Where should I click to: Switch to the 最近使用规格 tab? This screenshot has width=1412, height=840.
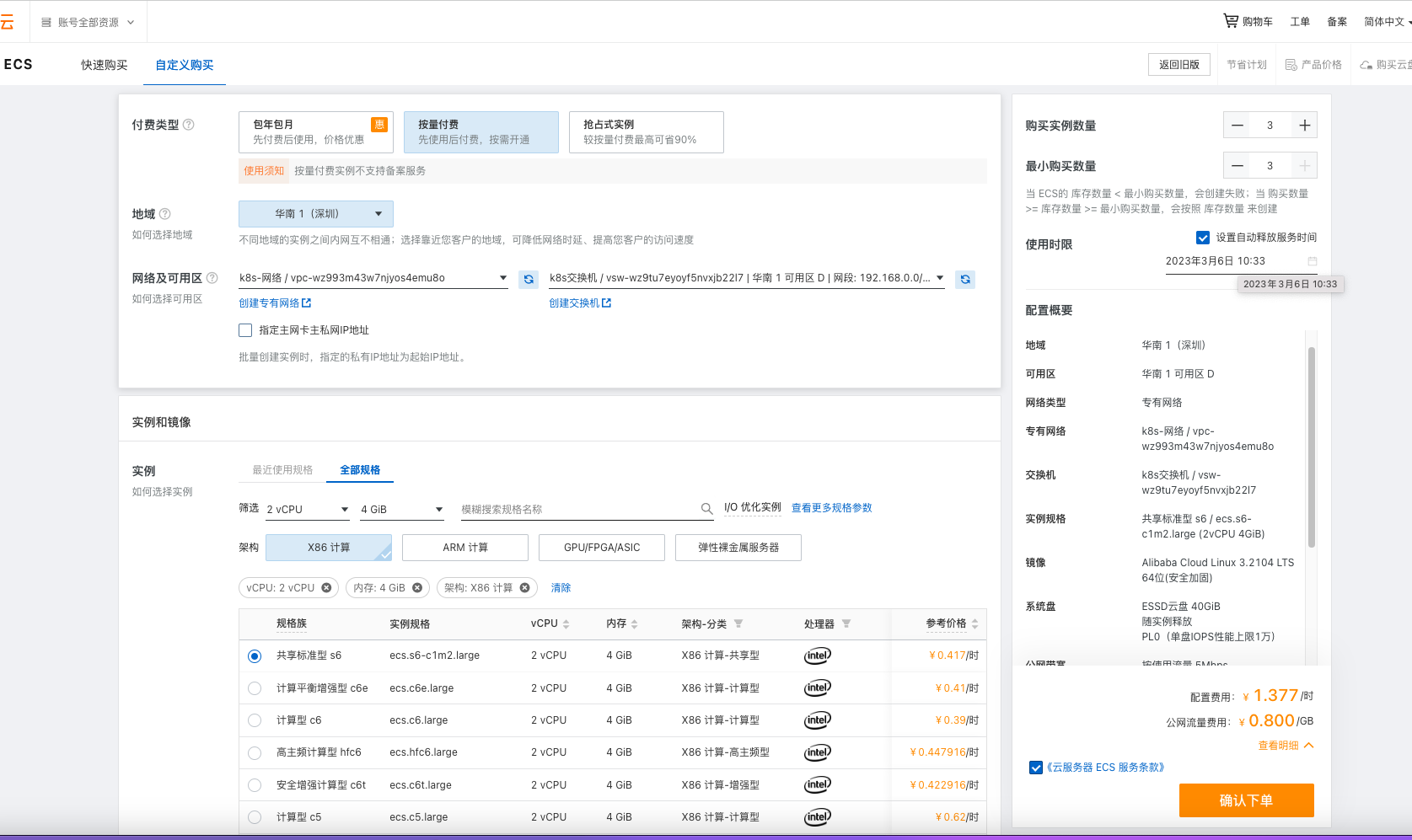click(x=282, y=470)
